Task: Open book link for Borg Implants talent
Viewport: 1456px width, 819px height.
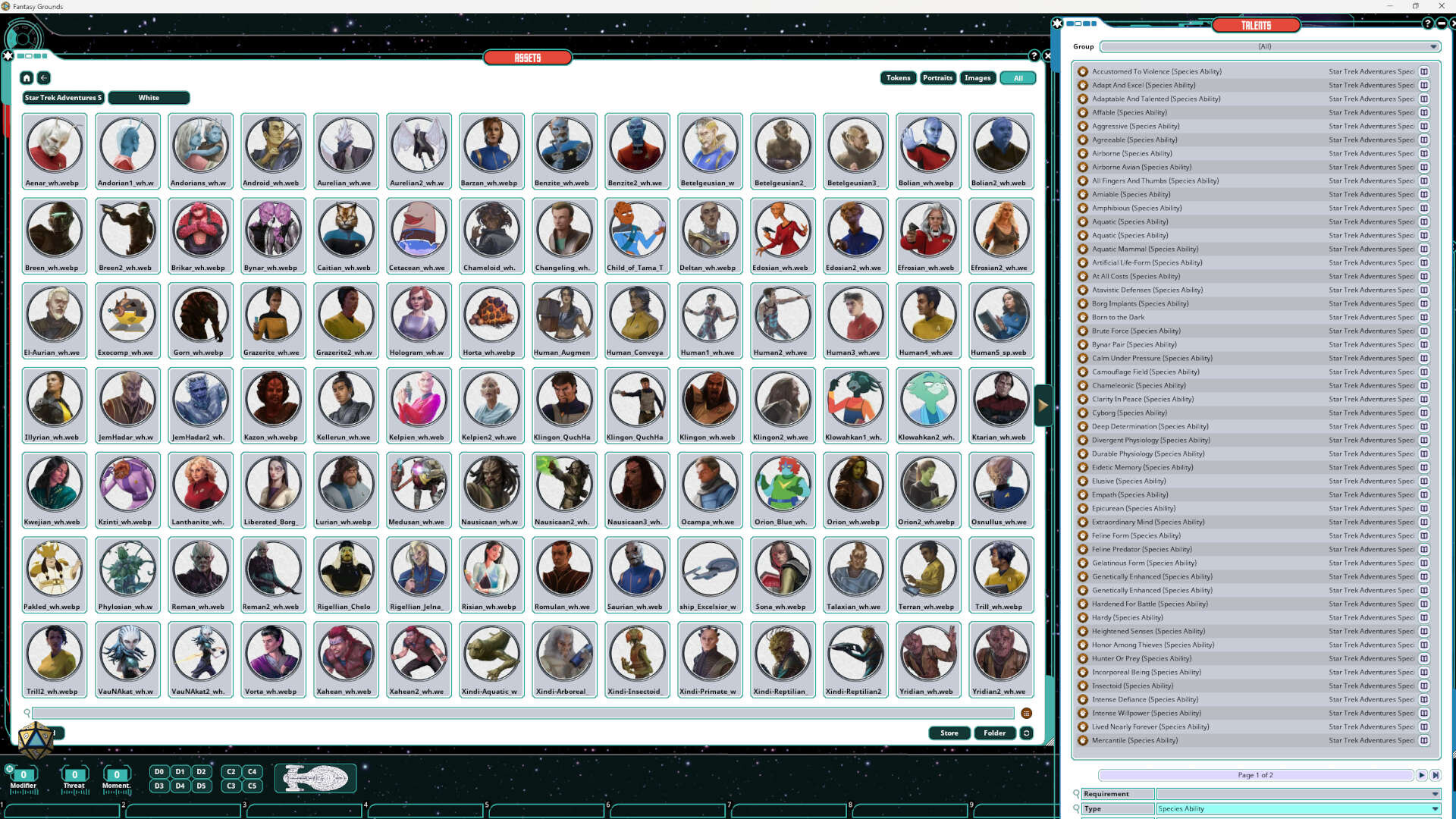Action: 1424,304
